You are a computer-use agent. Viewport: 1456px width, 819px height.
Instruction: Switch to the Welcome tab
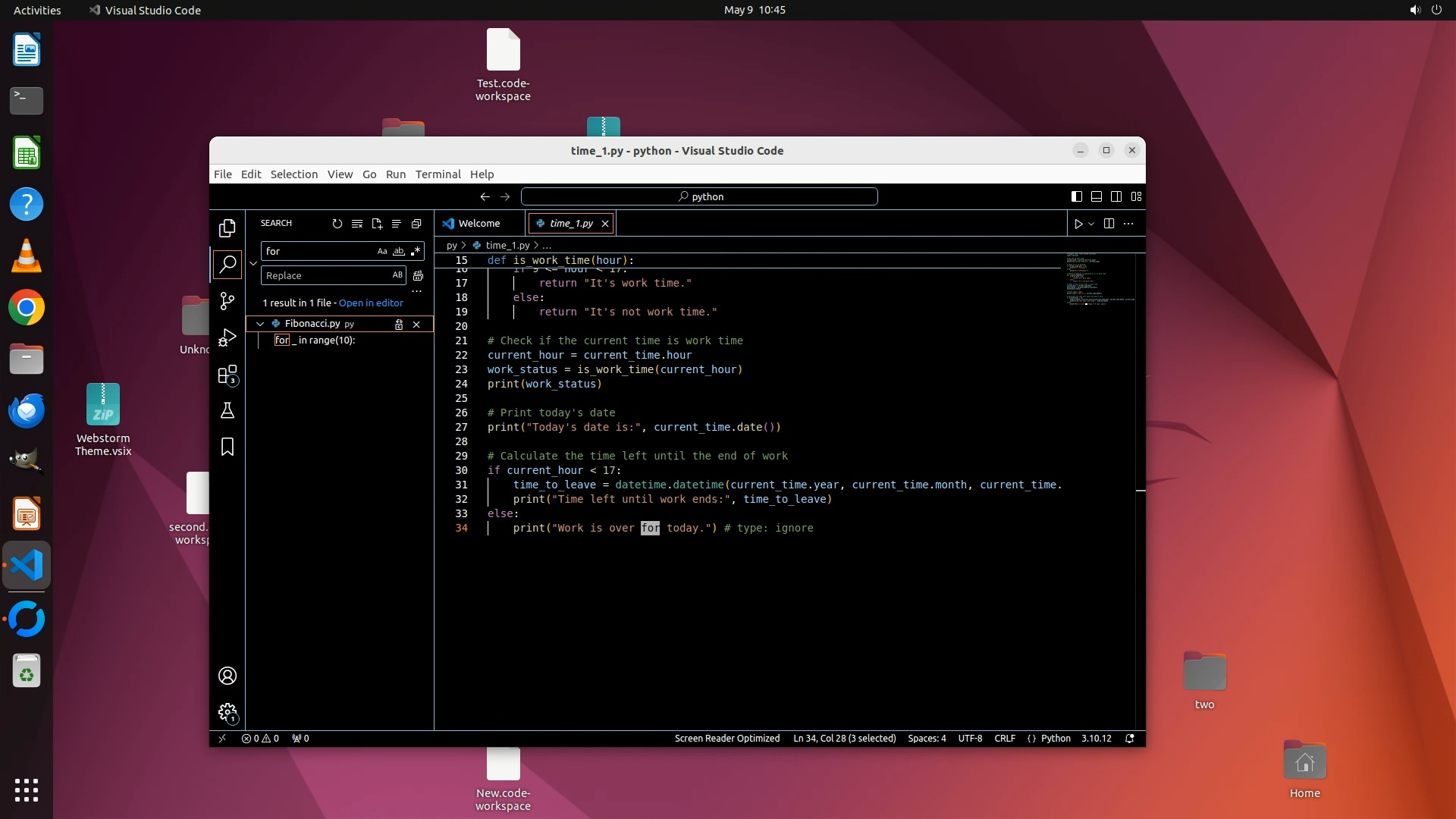479,224
